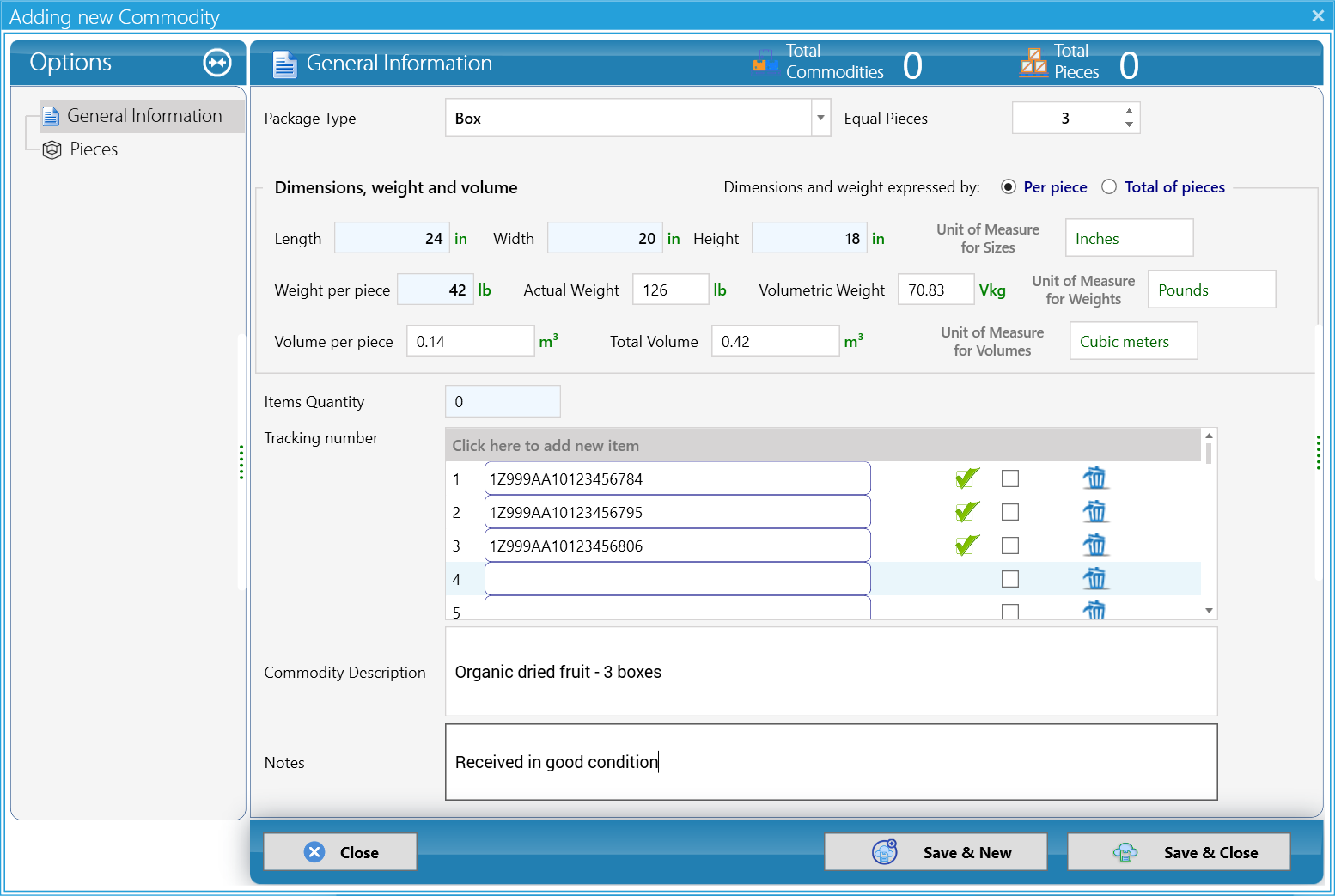
Task: Close the Adding new Commodity window
Action: coord(1318,15)
